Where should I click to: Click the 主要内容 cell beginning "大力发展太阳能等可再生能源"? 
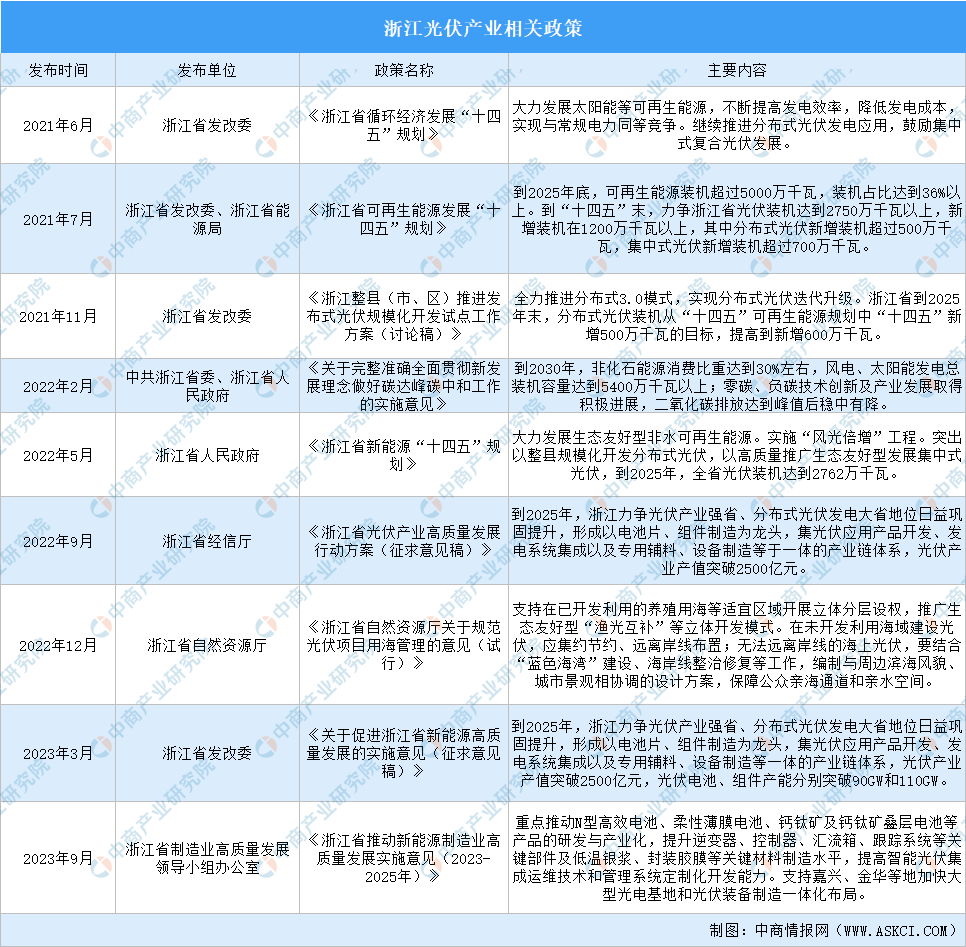[737, 125]
